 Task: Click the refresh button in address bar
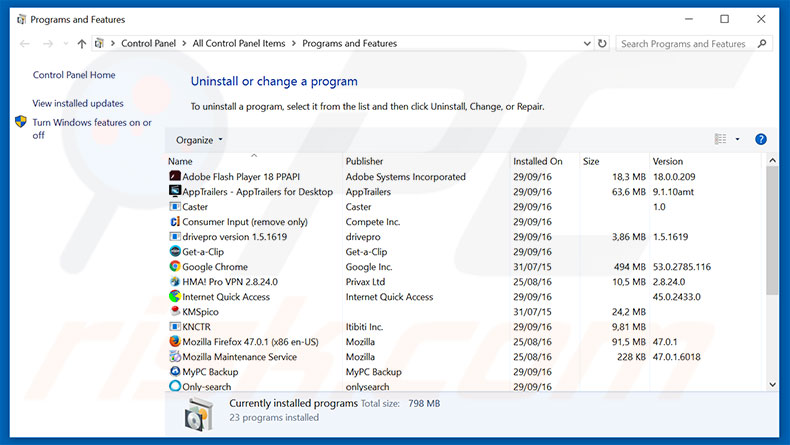(x=602, y=43)
